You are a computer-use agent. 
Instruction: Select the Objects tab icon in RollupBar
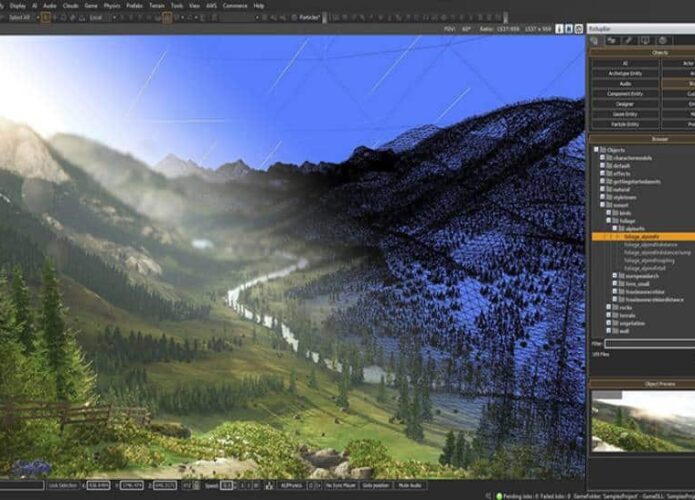pos(594,41)
